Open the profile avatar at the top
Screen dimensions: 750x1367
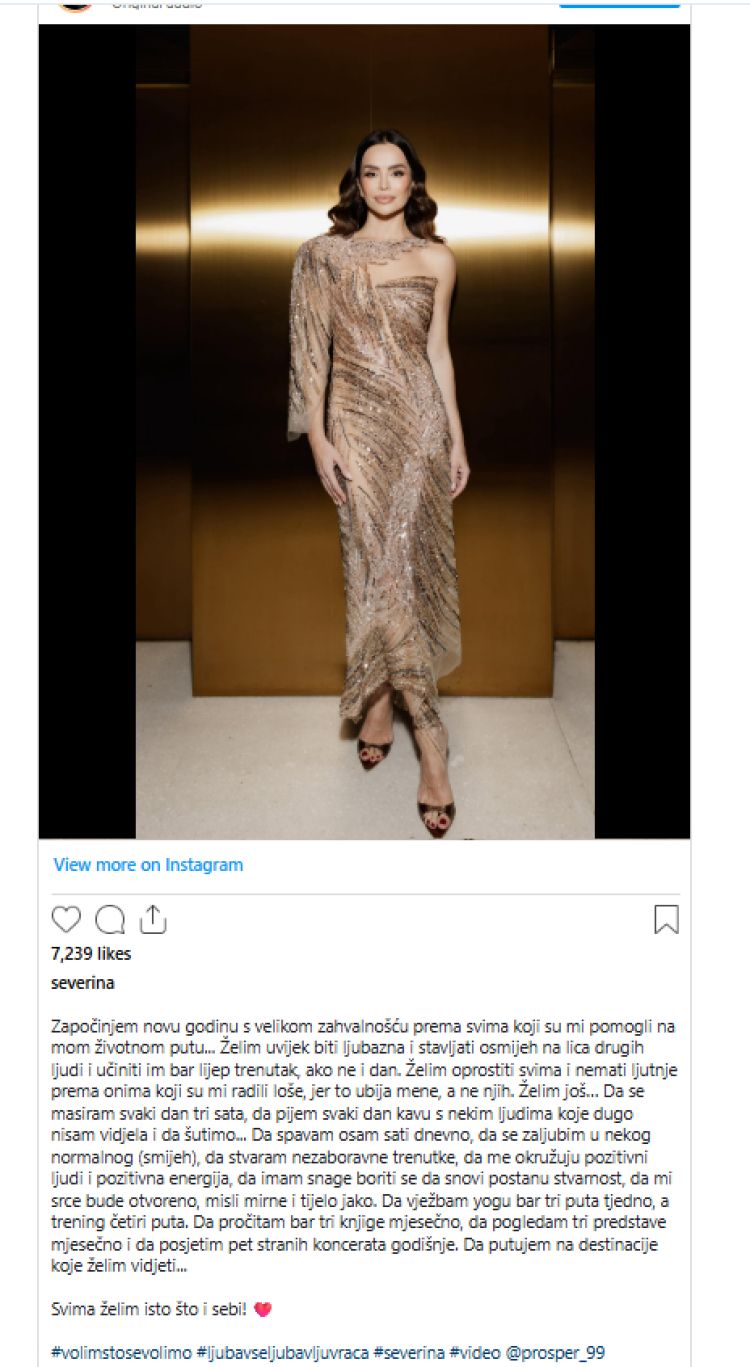76,4
